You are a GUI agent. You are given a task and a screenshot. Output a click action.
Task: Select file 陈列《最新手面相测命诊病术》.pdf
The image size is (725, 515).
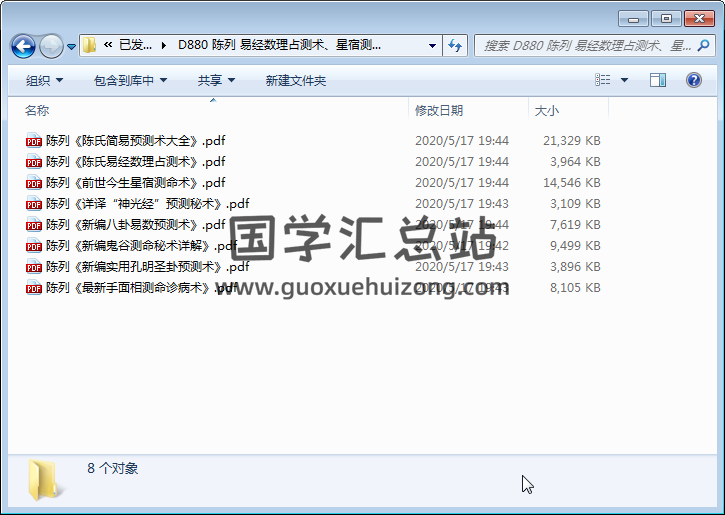tap(141, 288)
